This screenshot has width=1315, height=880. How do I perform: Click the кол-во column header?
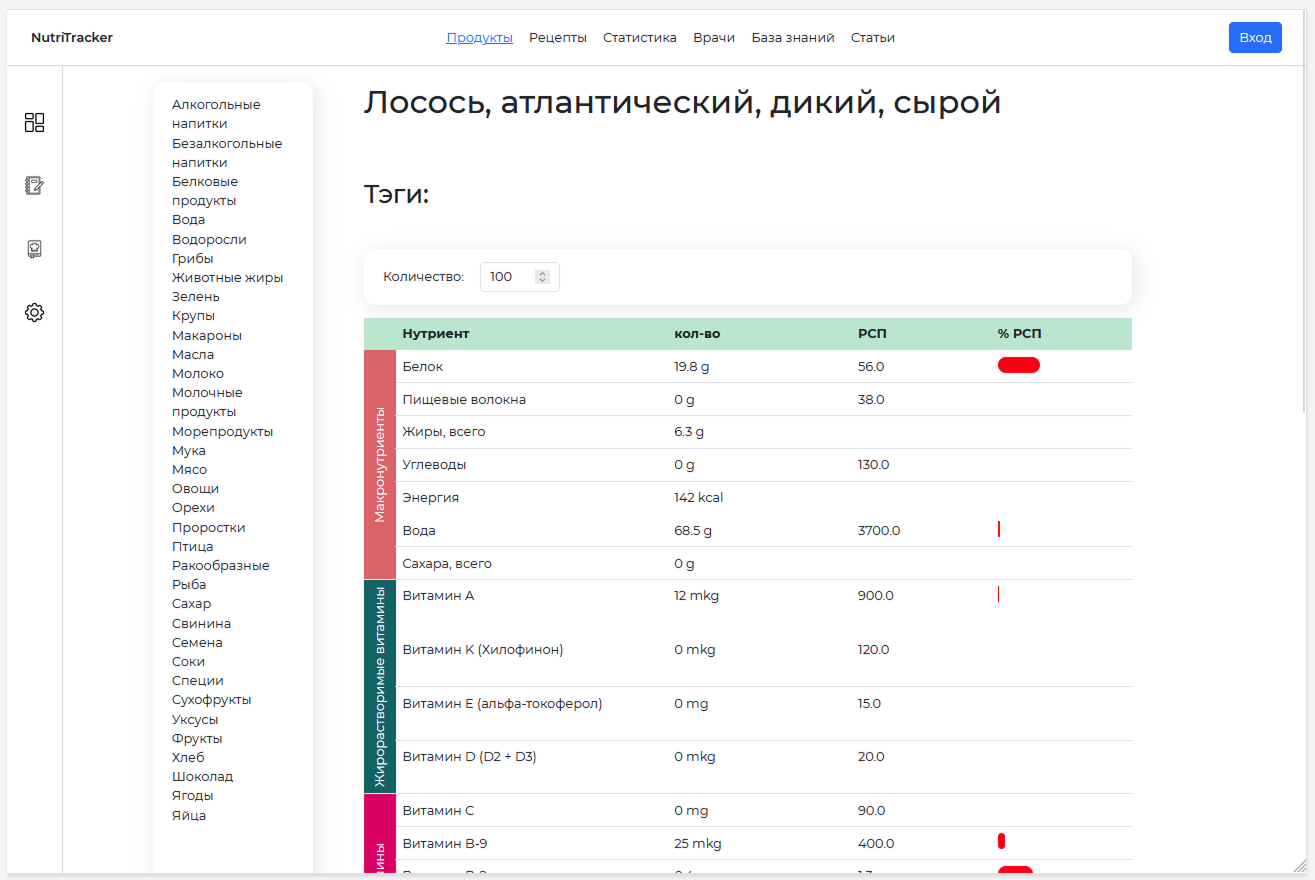(x=697, y=334)
